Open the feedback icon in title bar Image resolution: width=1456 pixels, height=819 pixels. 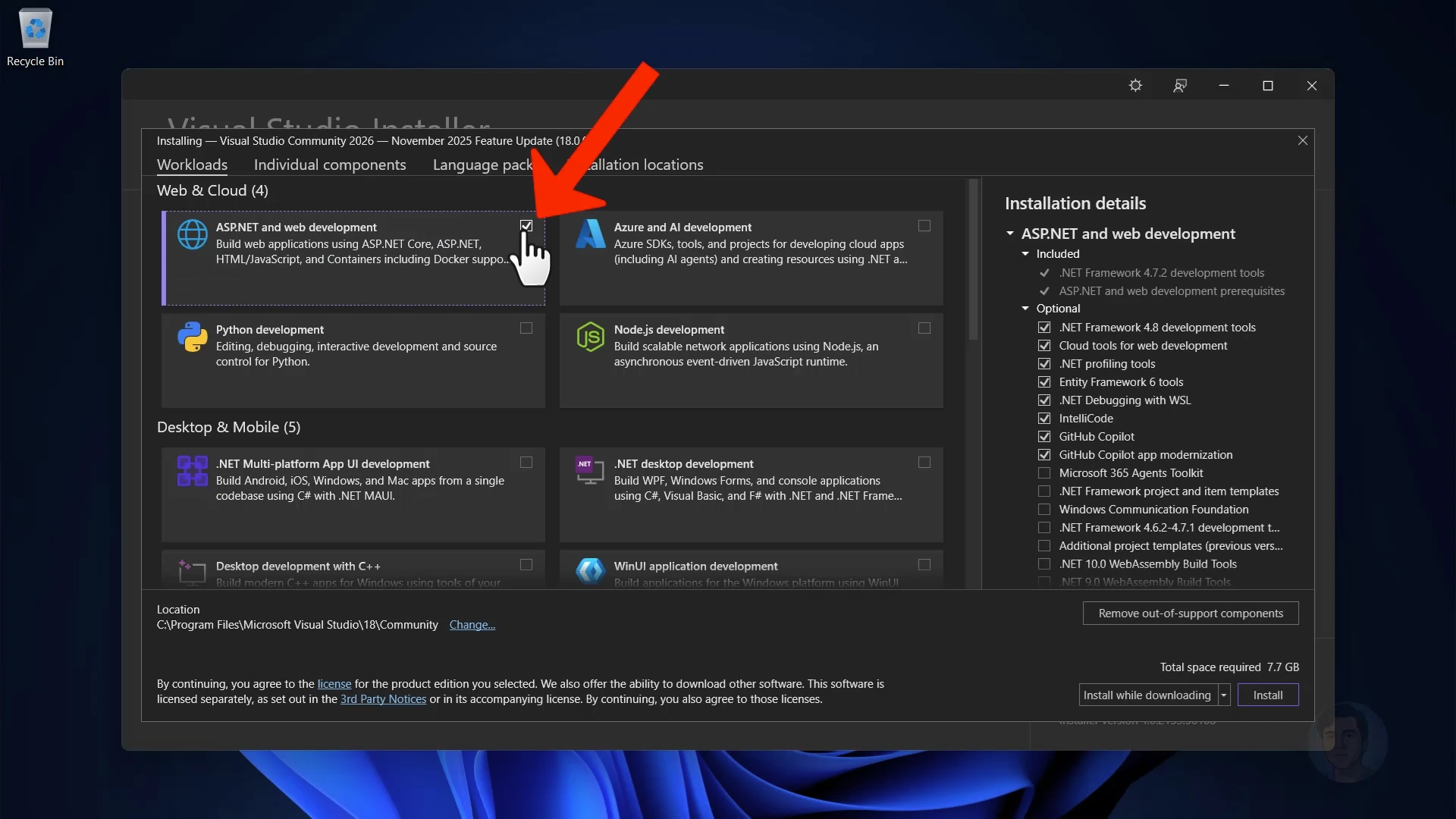(1180, 86)
